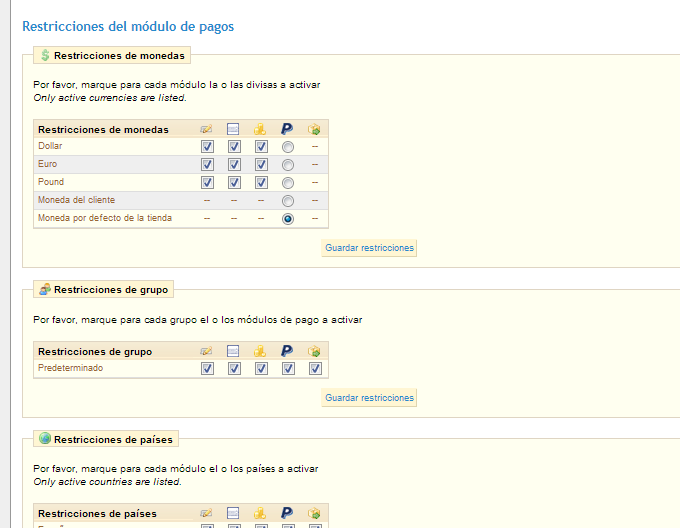Viewport: 680px width, 528px height.
Task: Click the PayPal icon in the currency restrictions table
Action: [x=287, y=129]
